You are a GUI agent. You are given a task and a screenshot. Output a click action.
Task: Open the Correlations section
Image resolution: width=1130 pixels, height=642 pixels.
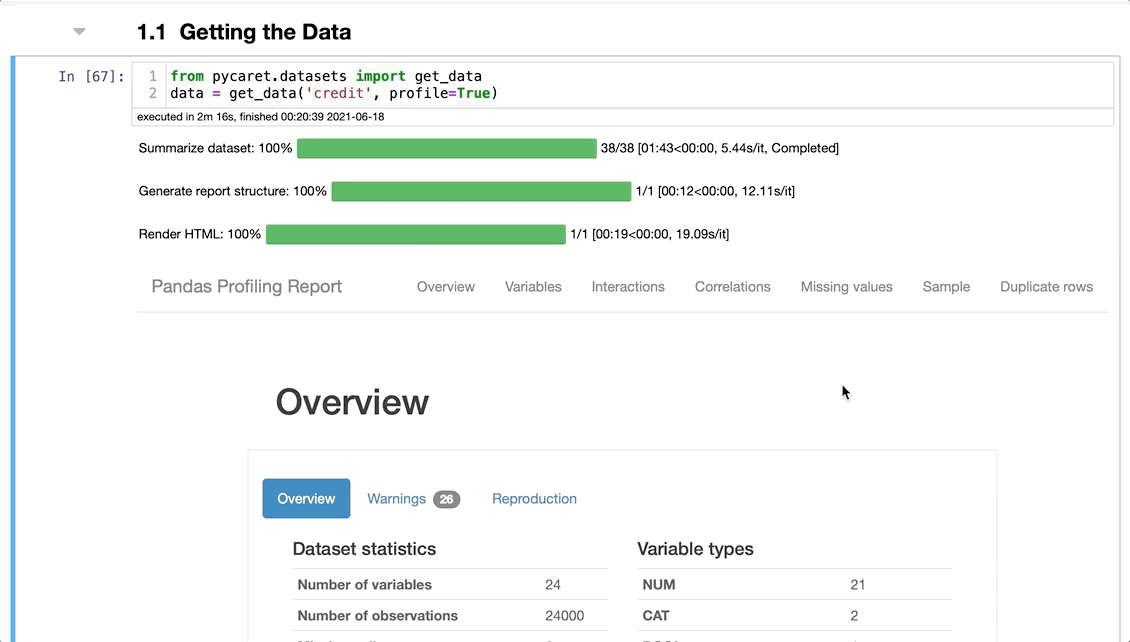[733, 287]
